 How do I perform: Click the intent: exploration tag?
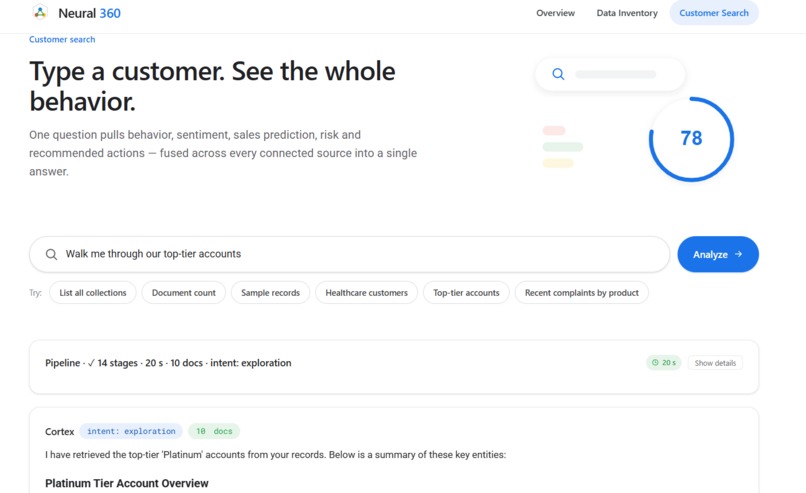coord(131,431)
